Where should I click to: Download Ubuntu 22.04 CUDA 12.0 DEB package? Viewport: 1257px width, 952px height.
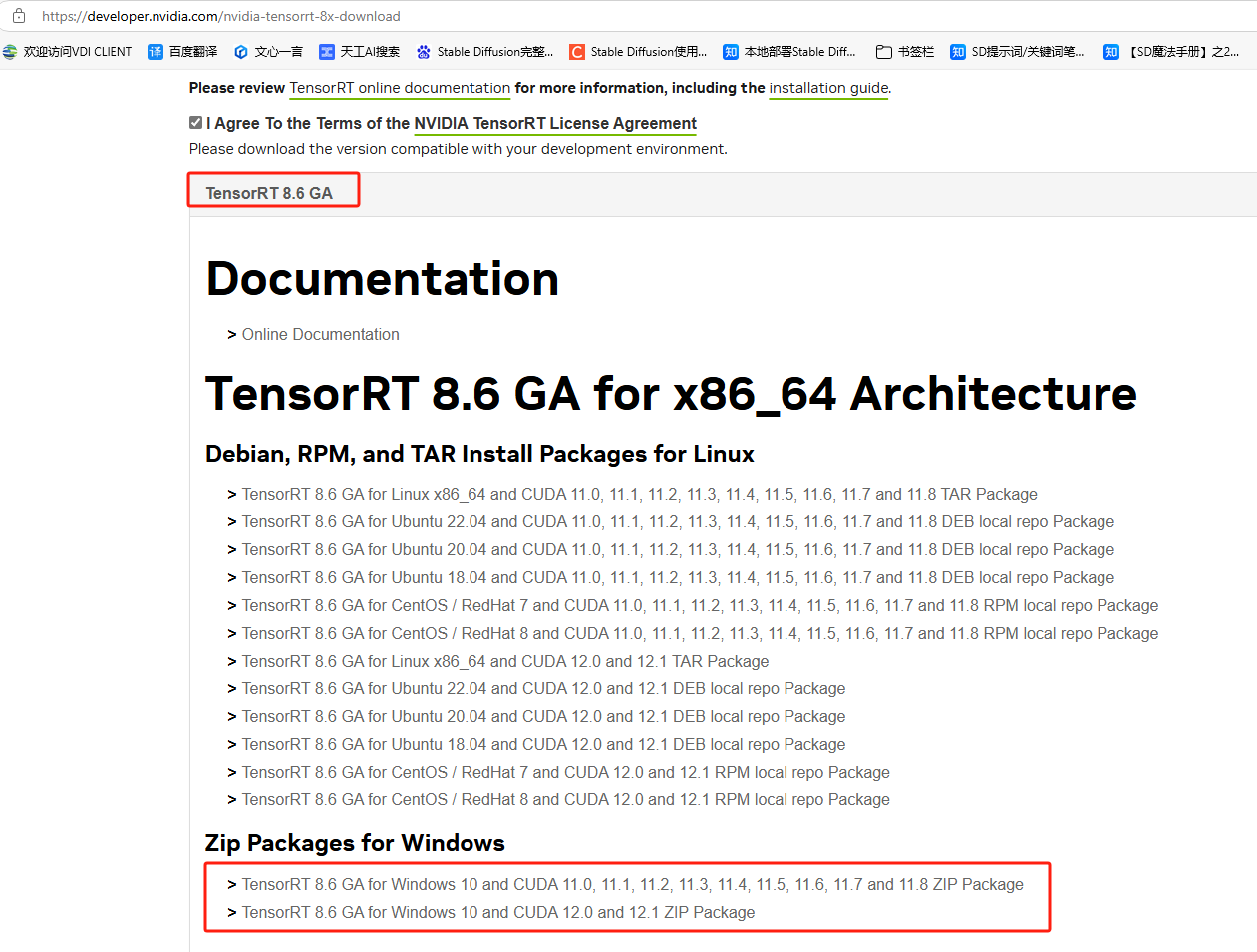tap(543, 689)
